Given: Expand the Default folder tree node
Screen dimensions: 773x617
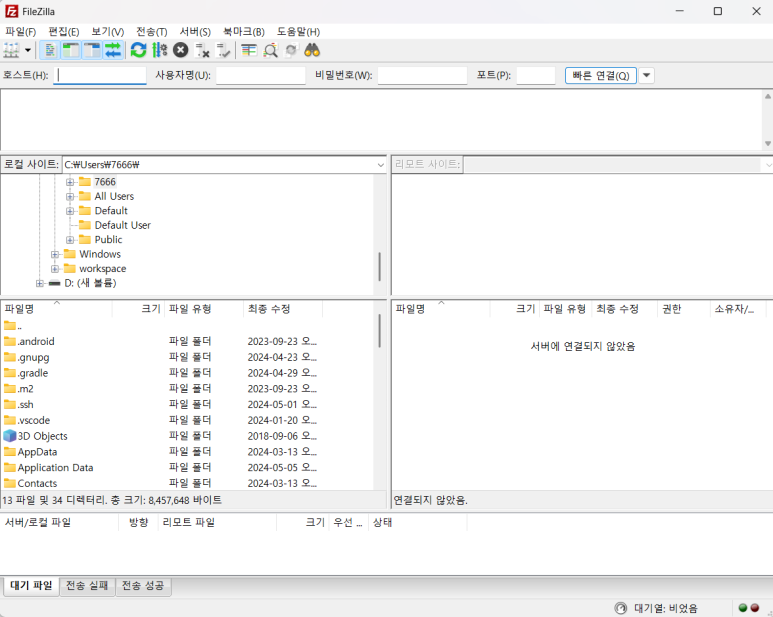Looking at the screenshot, I should point(70,211).
